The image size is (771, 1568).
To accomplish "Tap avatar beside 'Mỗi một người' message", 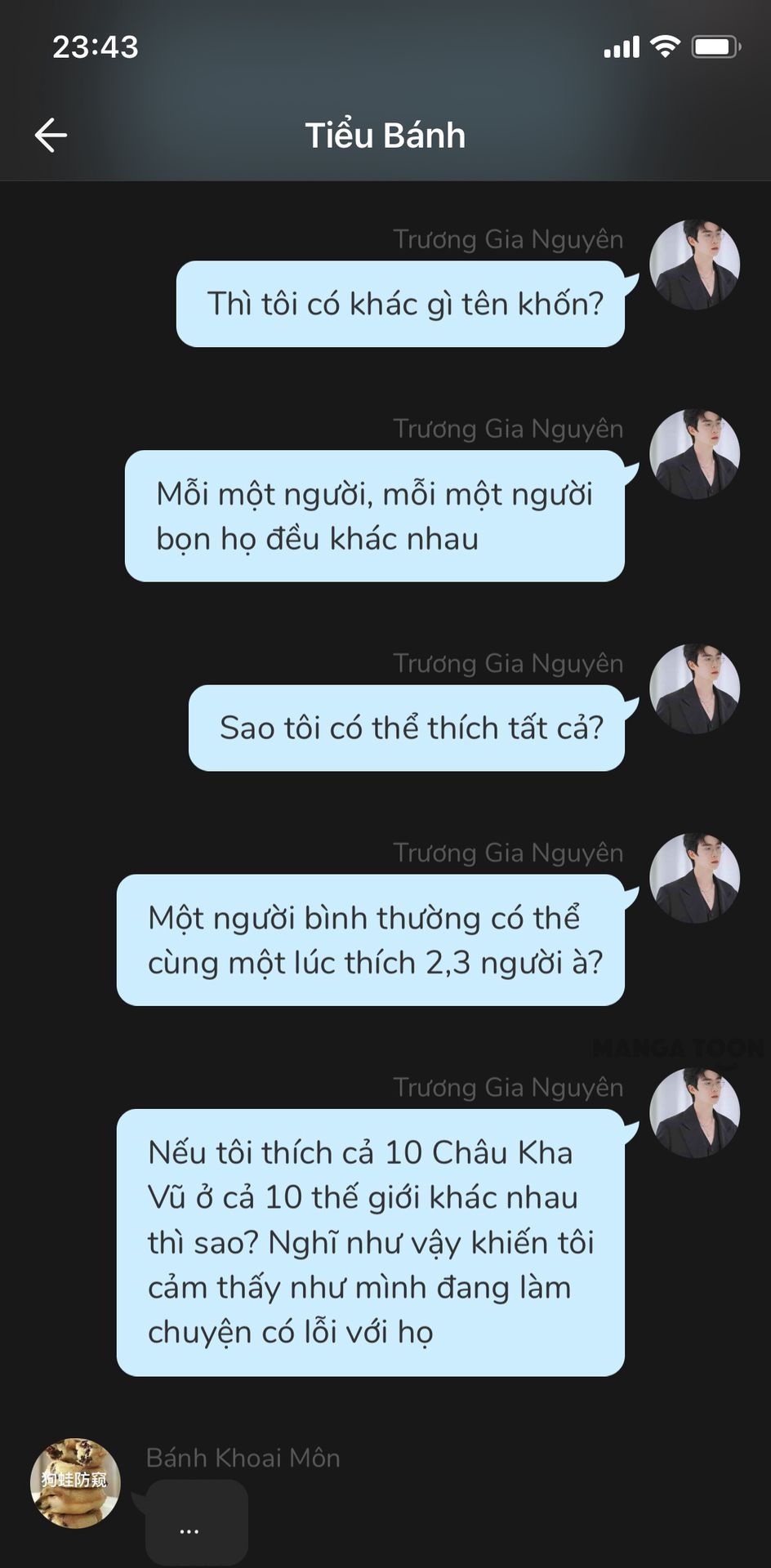I will tap(694, 453).
